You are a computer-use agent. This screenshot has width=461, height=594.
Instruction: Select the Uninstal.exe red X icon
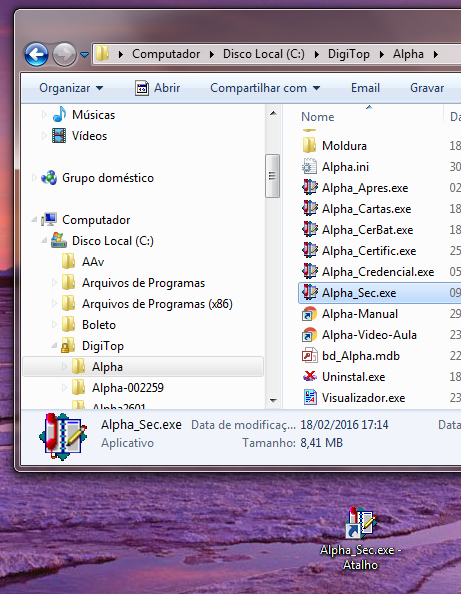(x=309, y=377)
